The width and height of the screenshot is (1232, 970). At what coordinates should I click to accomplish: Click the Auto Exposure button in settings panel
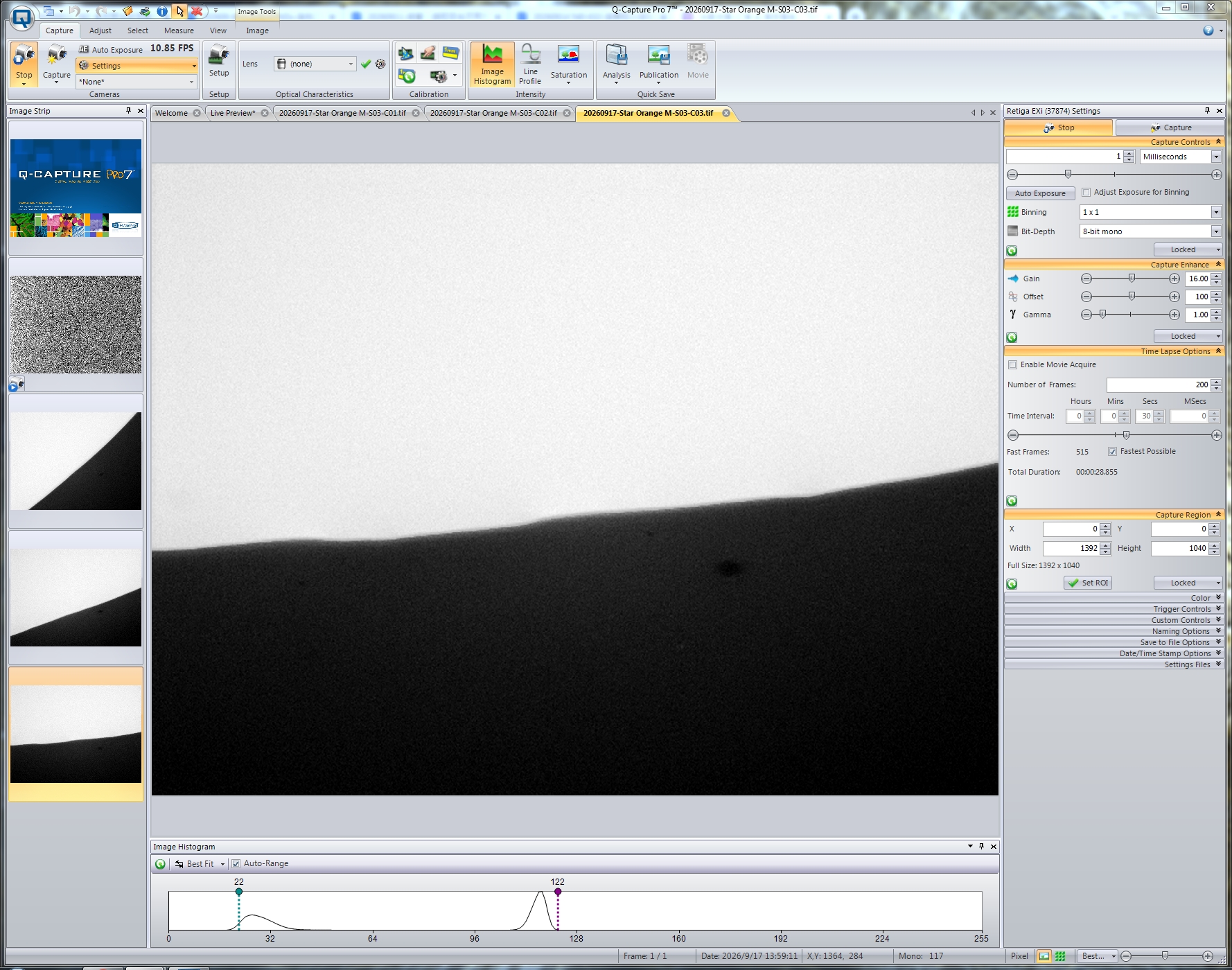(1040, 193)
